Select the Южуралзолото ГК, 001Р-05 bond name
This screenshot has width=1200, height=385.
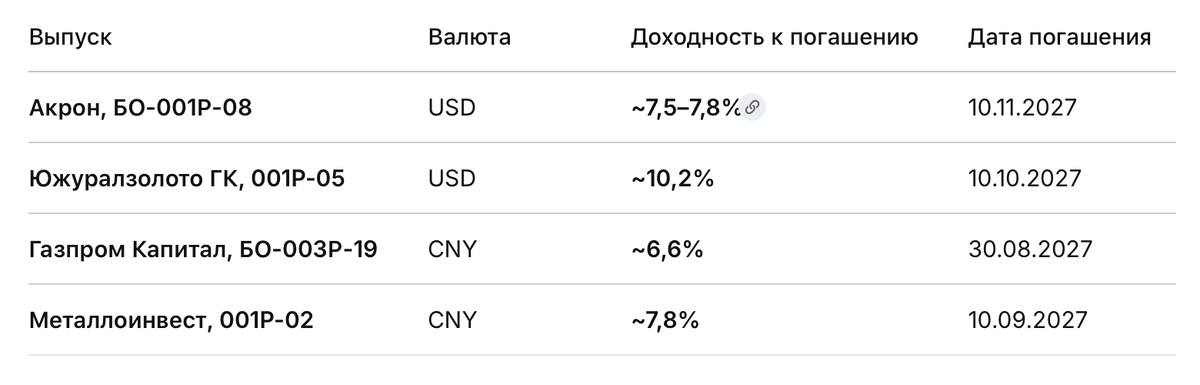click(x=188, y=179)
